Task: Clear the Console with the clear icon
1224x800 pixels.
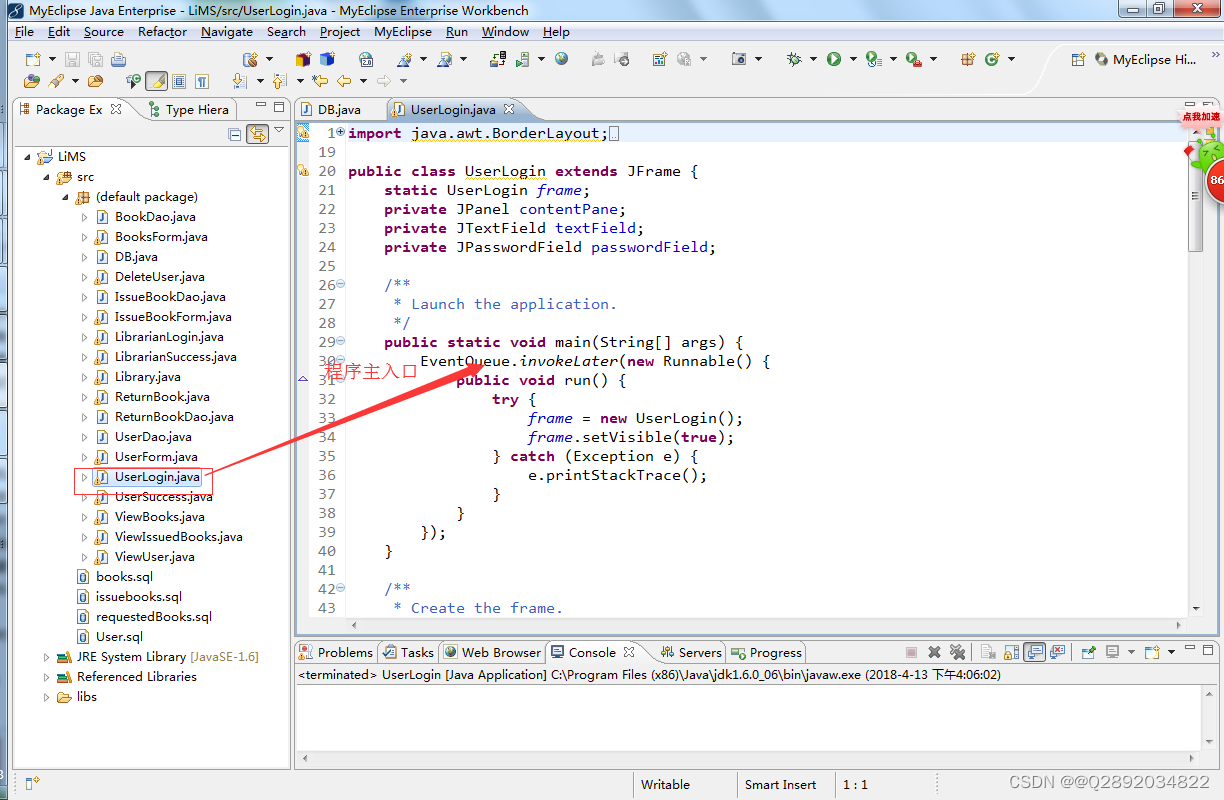Action: pyautogui.click(x=986, y=651)
